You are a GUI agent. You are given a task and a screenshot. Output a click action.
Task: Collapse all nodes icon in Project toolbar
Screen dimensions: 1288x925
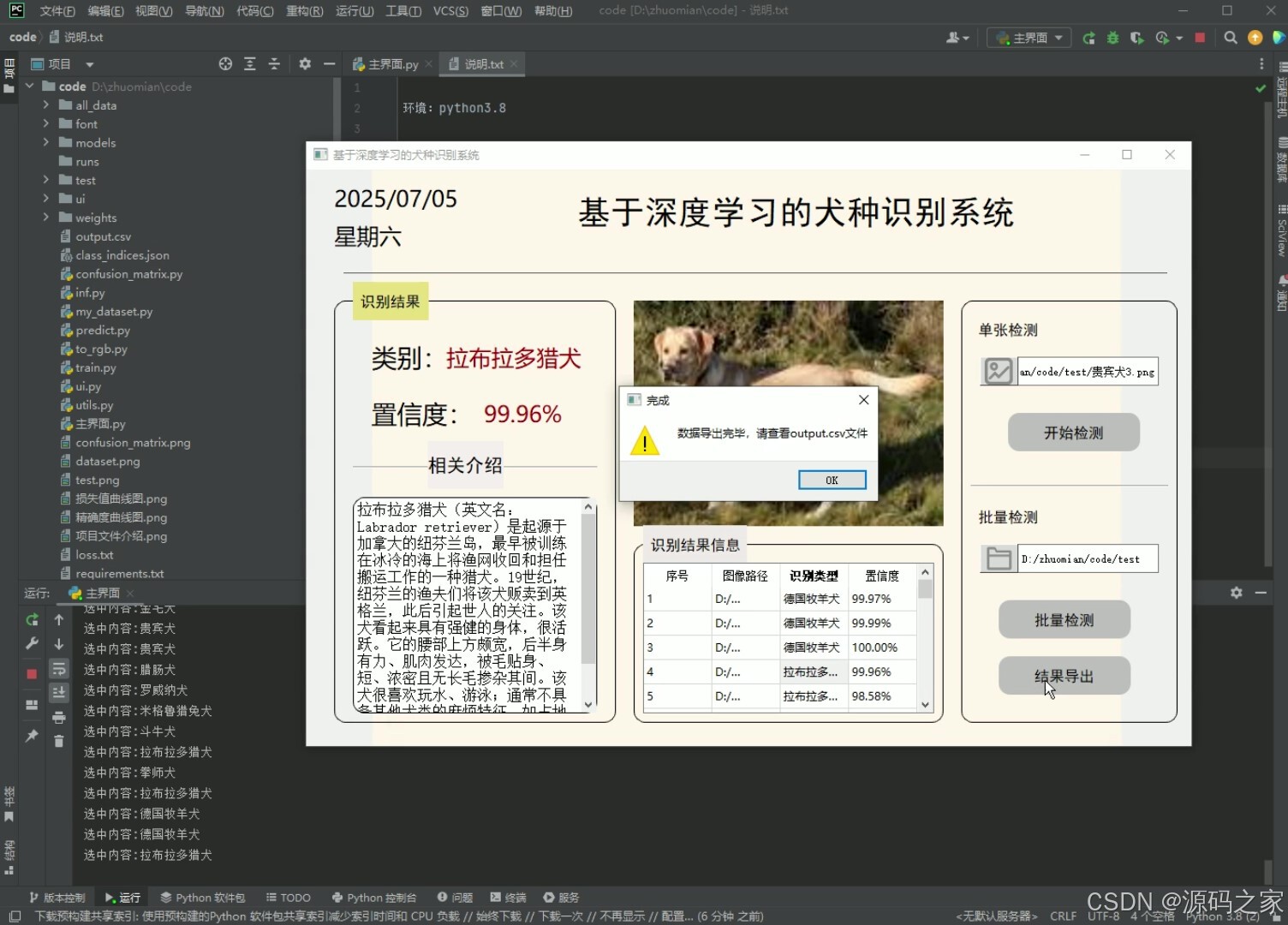click(x=274, y=63)
